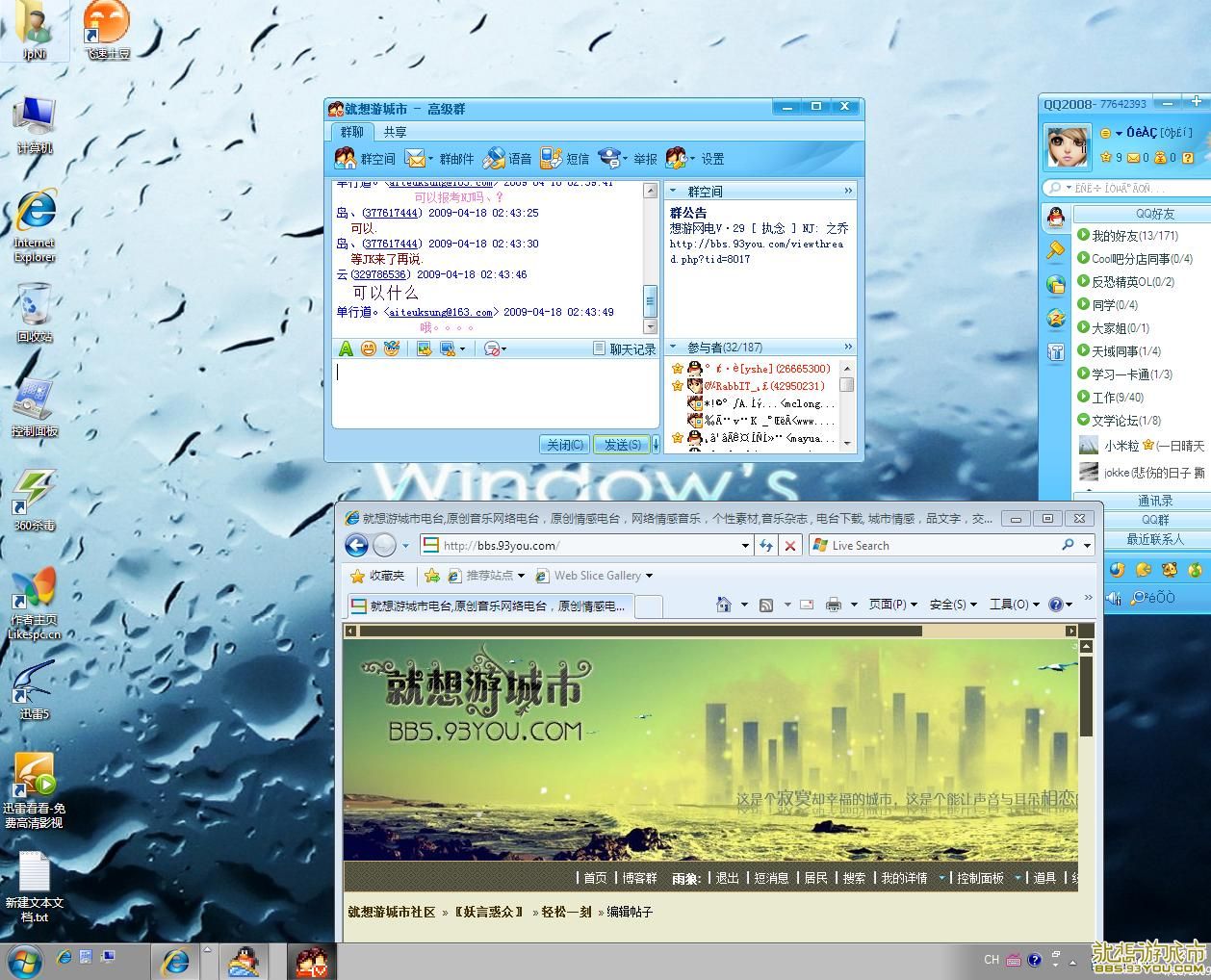
Task: Click into the chat message input box
Action: (495, 394)
